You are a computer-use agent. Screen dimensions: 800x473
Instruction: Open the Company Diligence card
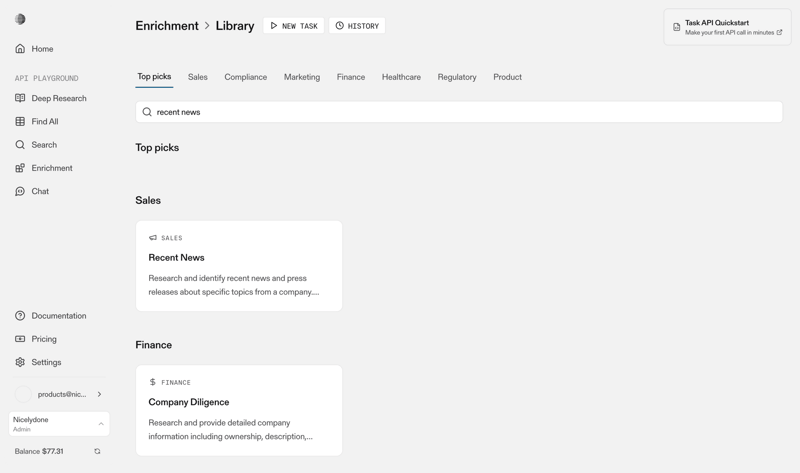(x=239, y=410)
